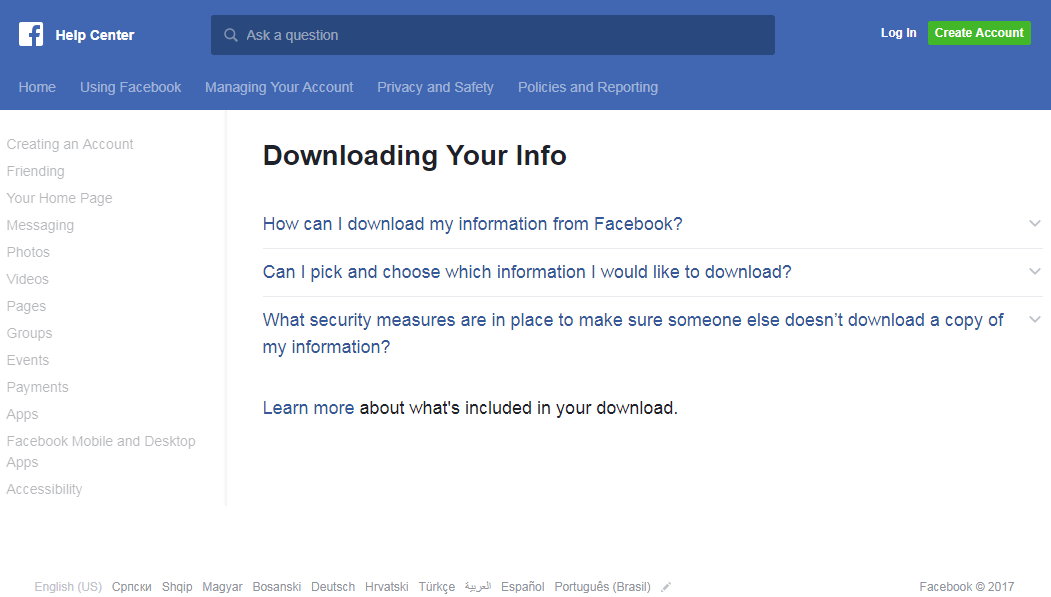Open the Policies and Reporting menu
The width and height of the screenshot is (1051, 597).
pyautogui.click(x=588, y=87)
